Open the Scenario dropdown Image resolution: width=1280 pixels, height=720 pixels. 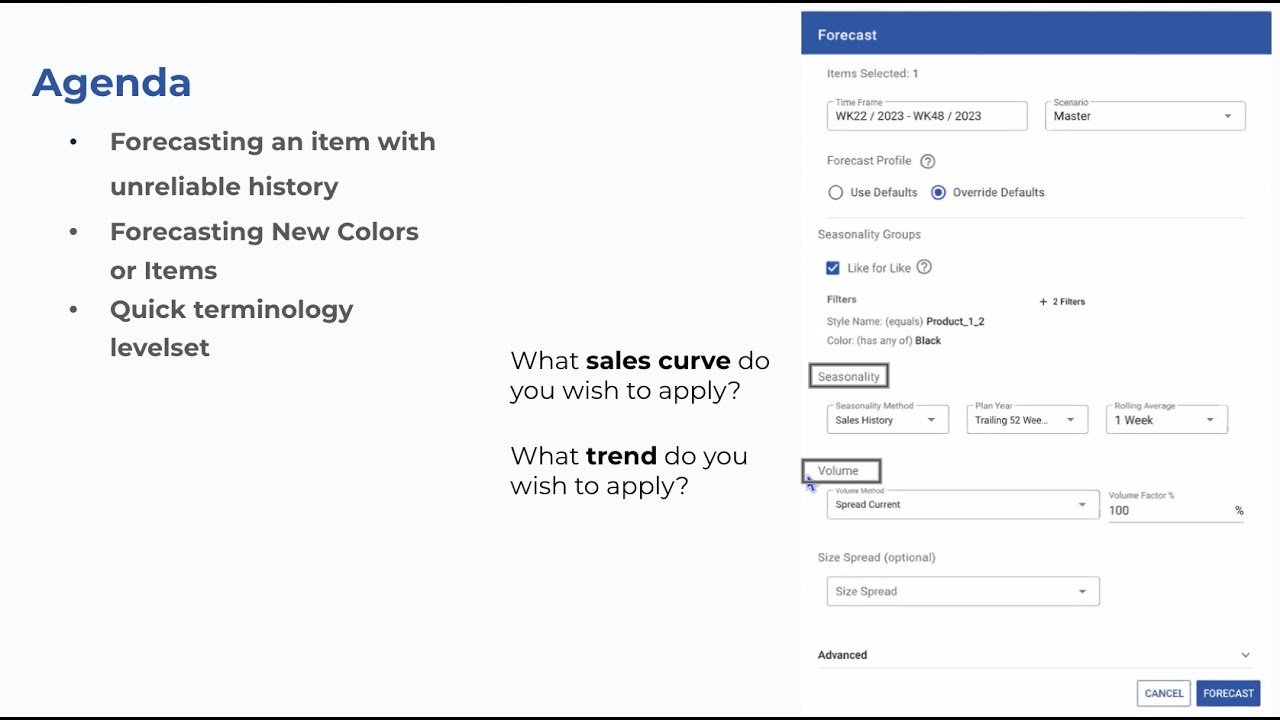click(x=1145, y=116)
